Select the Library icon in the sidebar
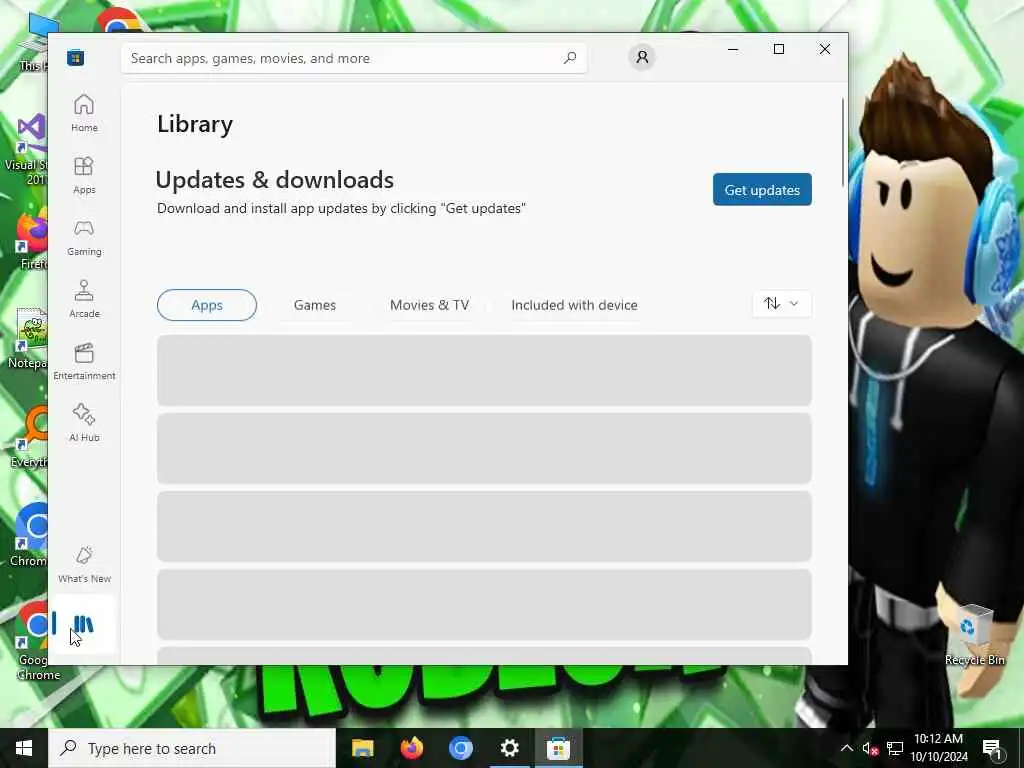Screen dimensions: 1024x768 click(83, 624)
